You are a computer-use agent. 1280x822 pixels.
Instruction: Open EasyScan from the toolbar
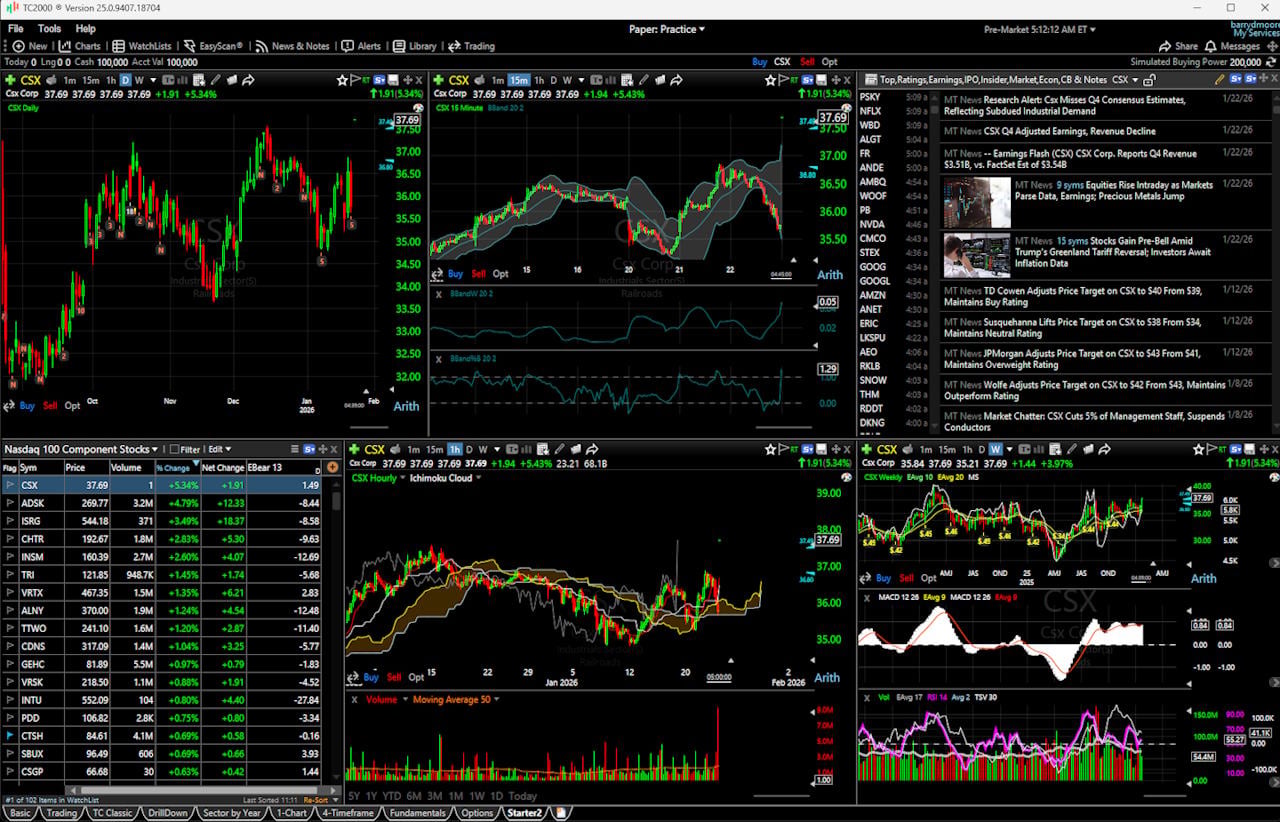coord(212,46)
